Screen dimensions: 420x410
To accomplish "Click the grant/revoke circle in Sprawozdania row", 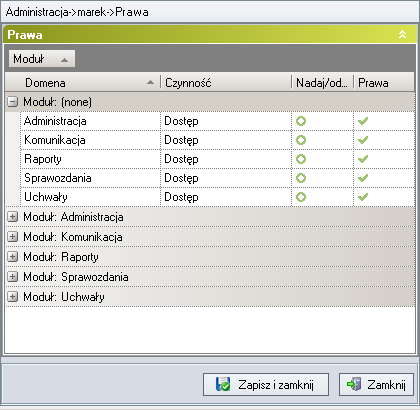I will coord(301,178).
